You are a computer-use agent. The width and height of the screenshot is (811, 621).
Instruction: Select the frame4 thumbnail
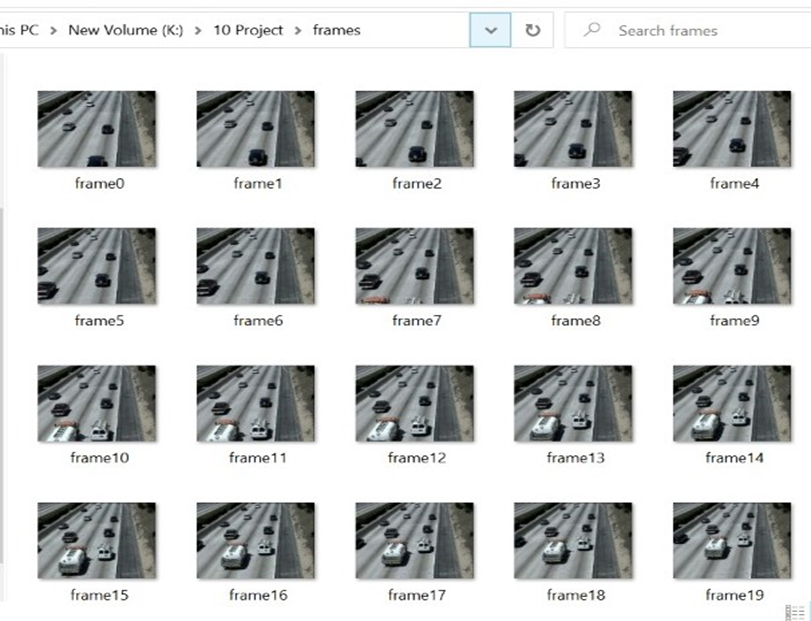point(732,129)
